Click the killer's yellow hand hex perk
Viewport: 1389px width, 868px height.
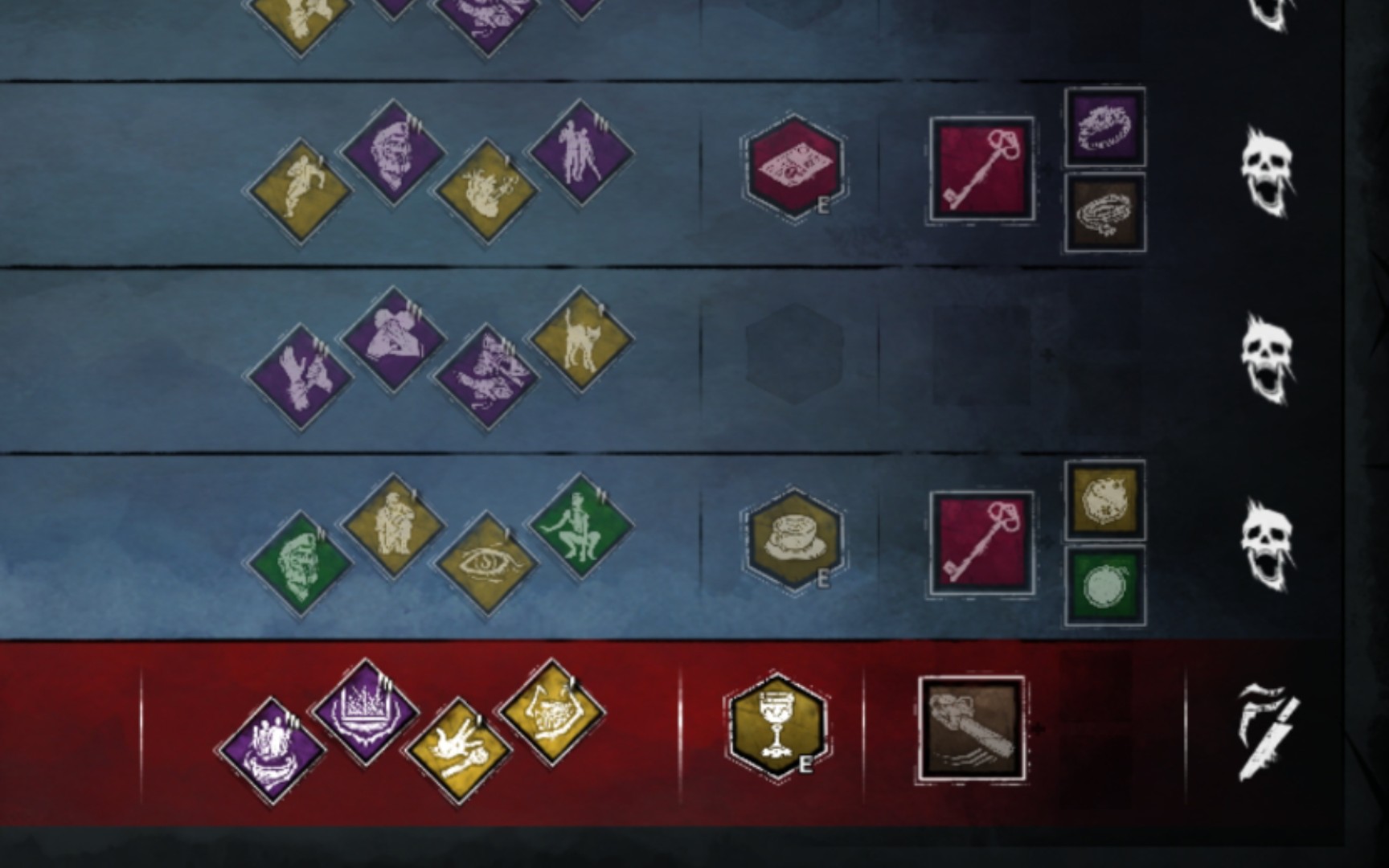[x=458, y=751]
